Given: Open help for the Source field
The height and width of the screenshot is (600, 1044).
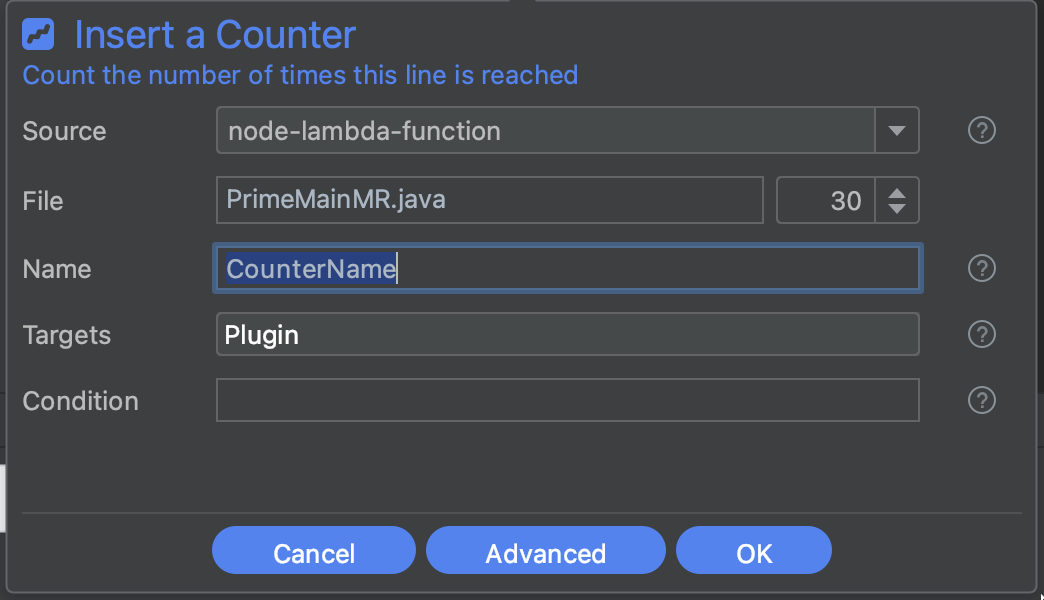Looking at the screenshot, I should (982, 131).
